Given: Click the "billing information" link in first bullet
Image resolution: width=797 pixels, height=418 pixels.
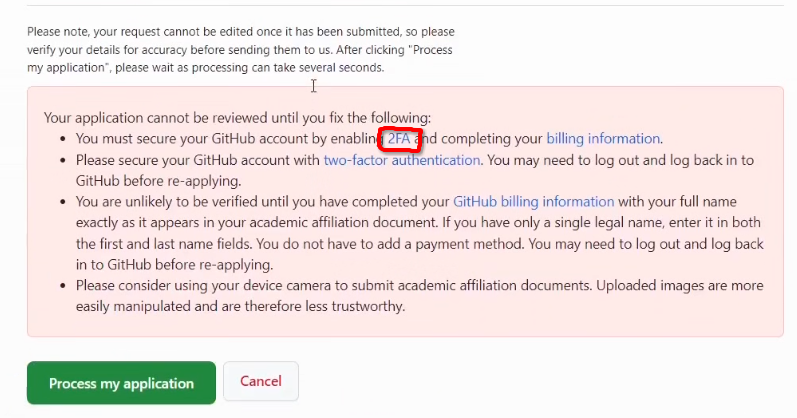Looking at the screenshot, I should (603, 139).
